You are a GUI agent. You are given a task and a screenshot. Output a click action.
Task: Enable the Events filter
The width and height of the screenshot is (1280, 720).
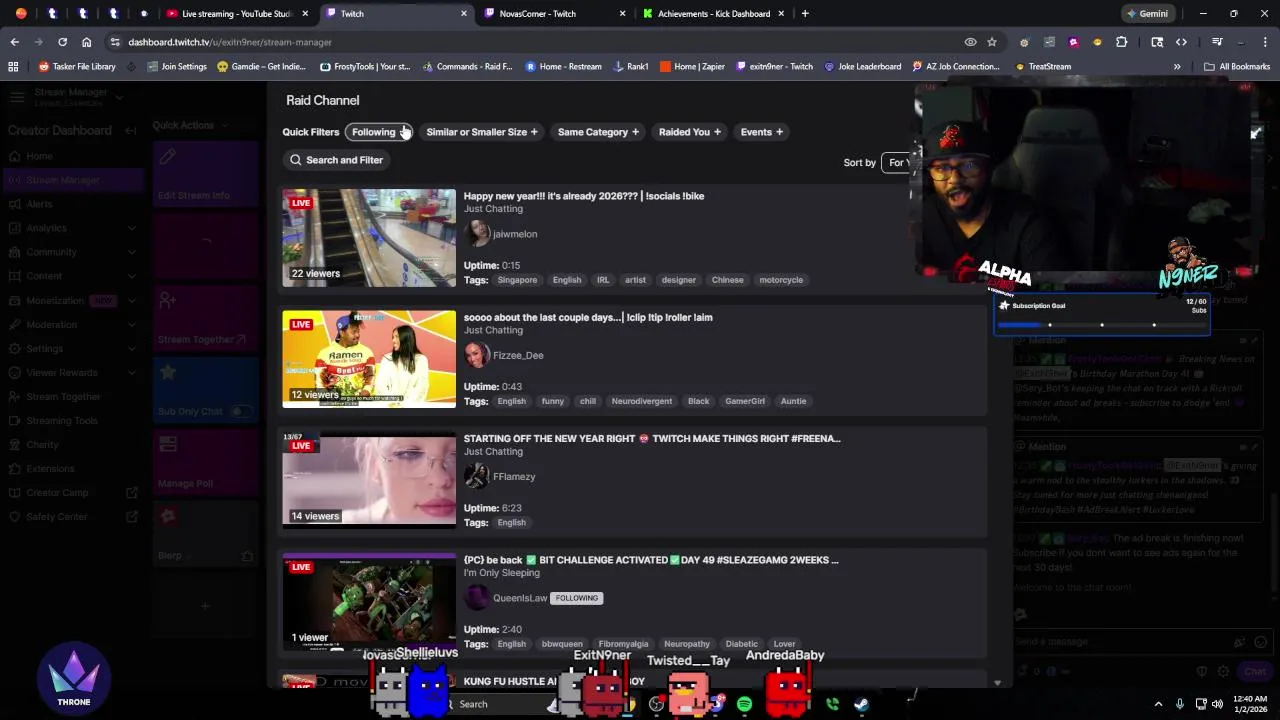pos(761,132)
